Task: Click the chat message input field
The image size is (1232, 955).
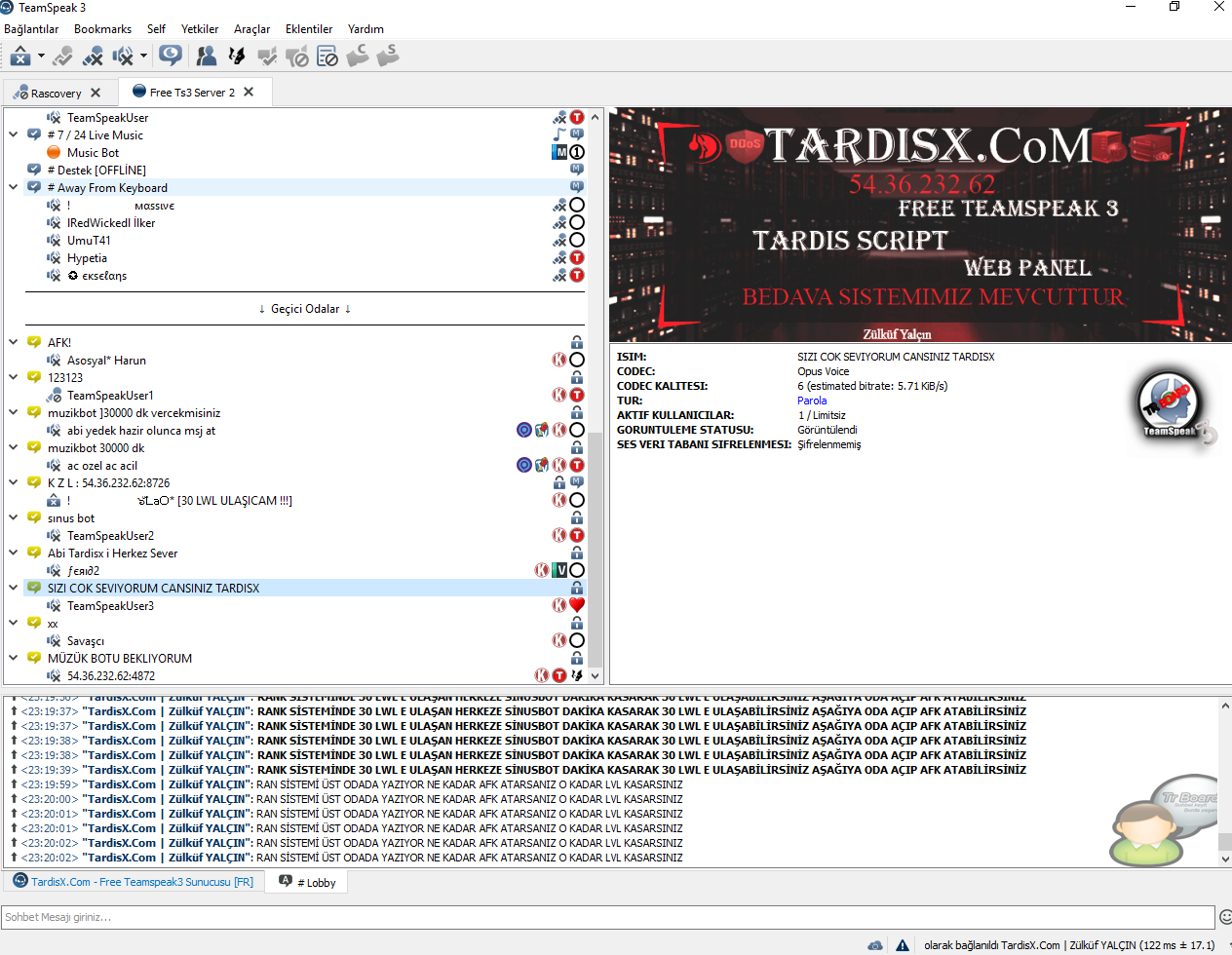Action: 608,917
